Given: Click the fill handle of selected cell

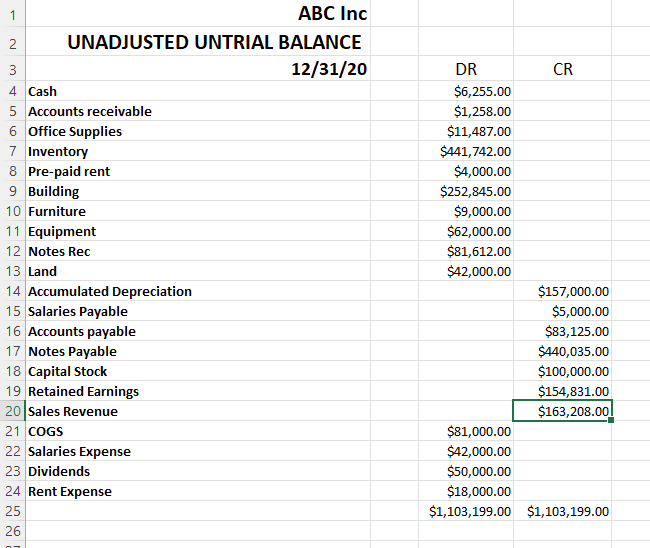Looking at the screenshot, I should [611, 420].
